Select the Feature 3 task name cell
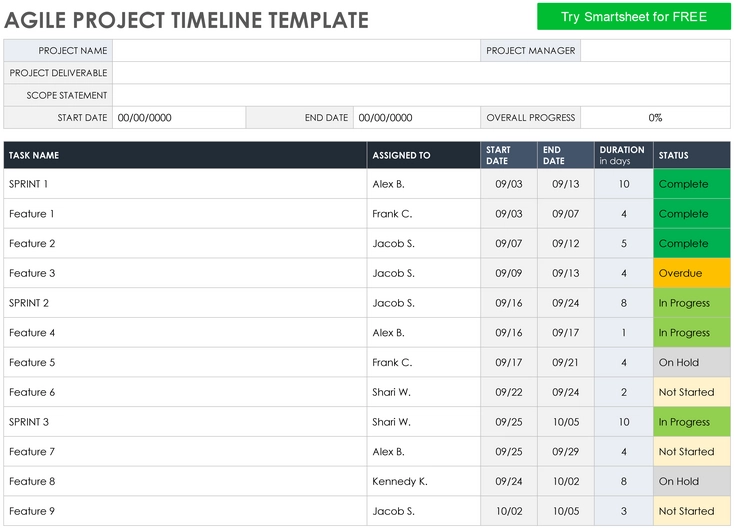The image size is (734, 528). [185, 273]
